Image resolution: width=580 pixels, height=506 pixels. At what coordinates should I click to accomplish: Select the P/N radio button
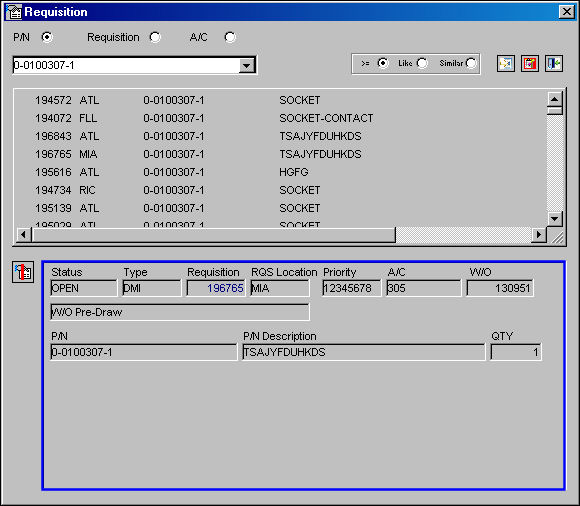pyautogui.click(x=47, y=37)
